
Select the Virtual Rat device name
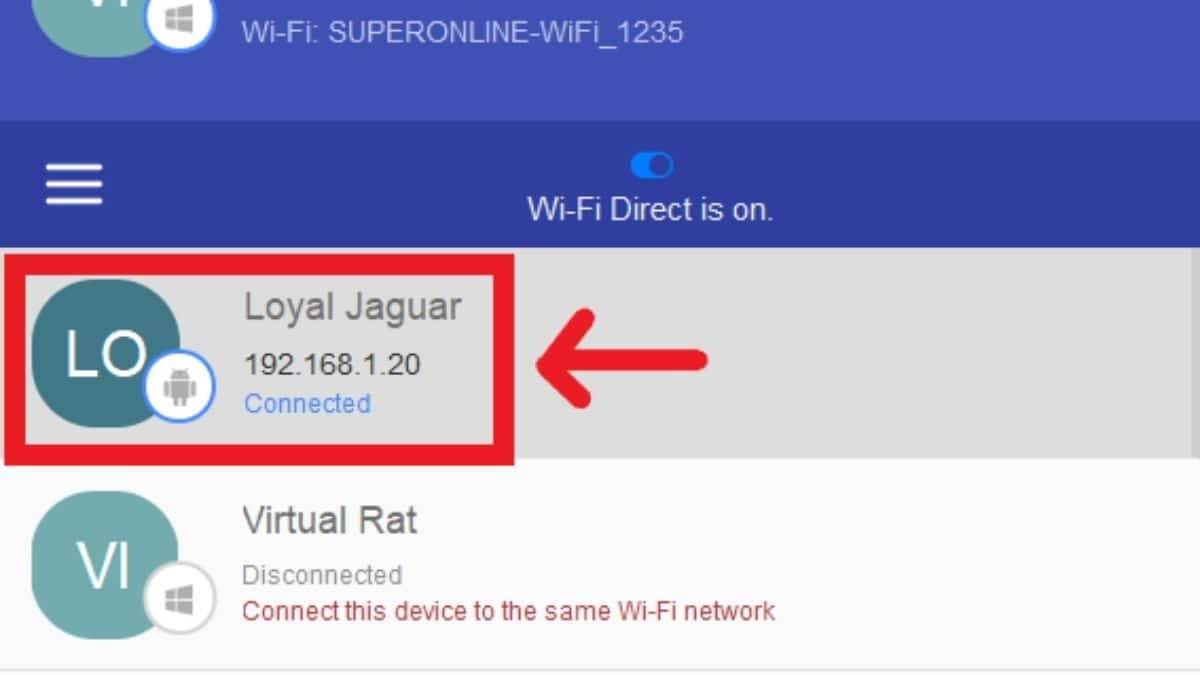[x=330, y=520]
